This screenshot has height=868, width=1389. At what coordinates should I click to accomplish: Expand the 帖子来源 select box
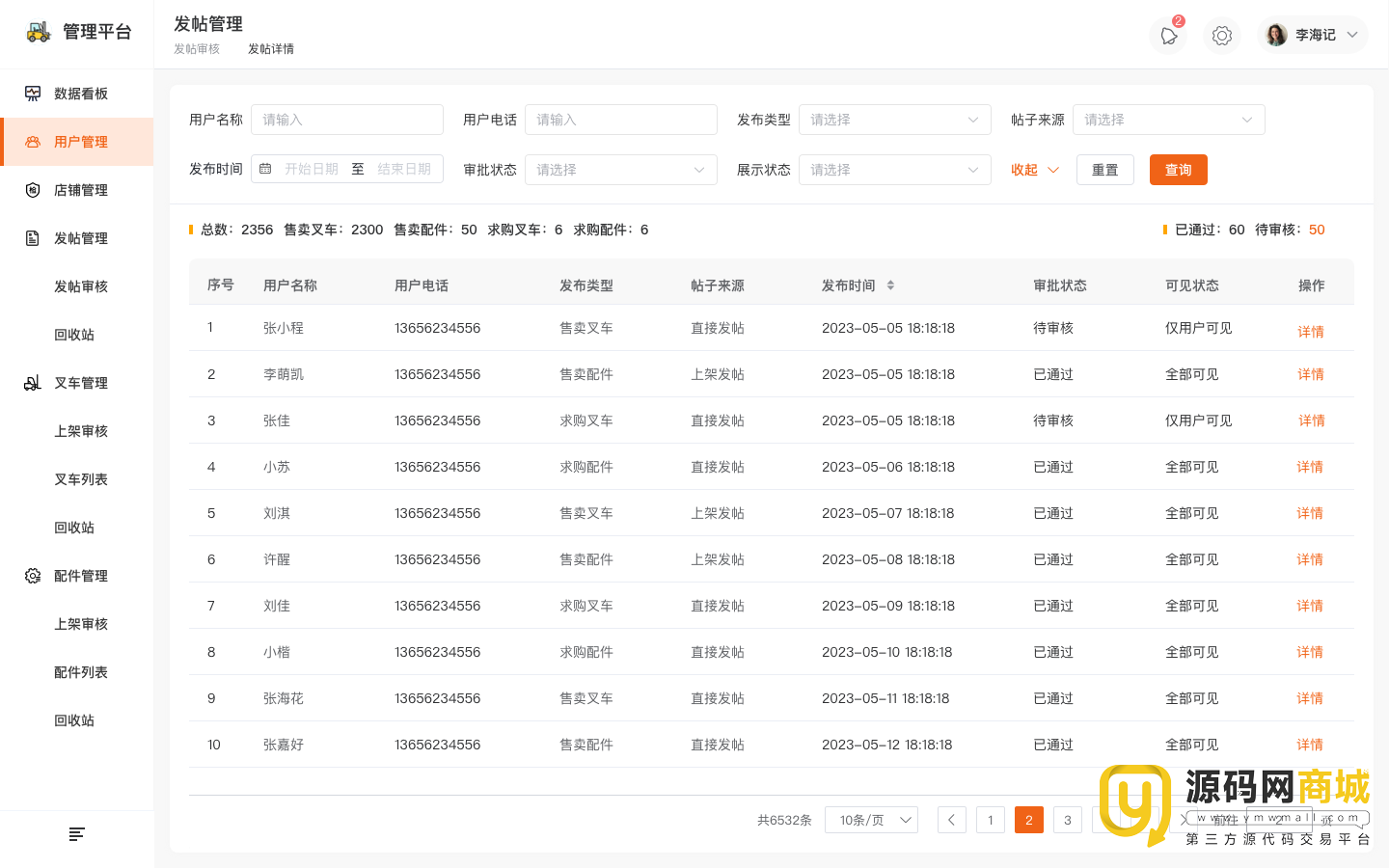[1168, 120]
